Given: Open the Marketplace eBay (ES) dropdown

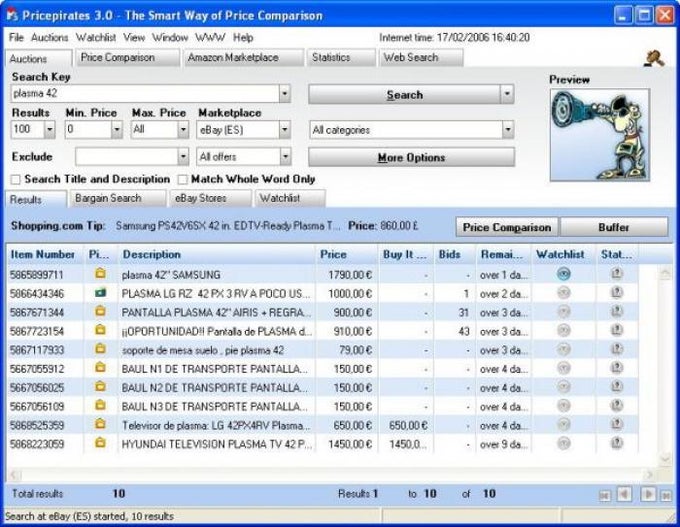Looking at the screenshot, I should pos(285,130).
